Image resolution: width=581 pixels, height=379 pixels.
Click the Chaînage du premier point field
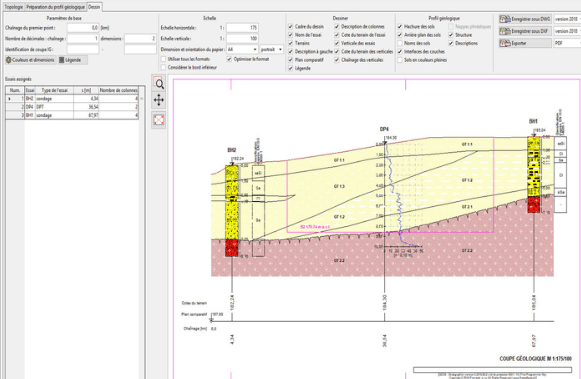point(83,28)
